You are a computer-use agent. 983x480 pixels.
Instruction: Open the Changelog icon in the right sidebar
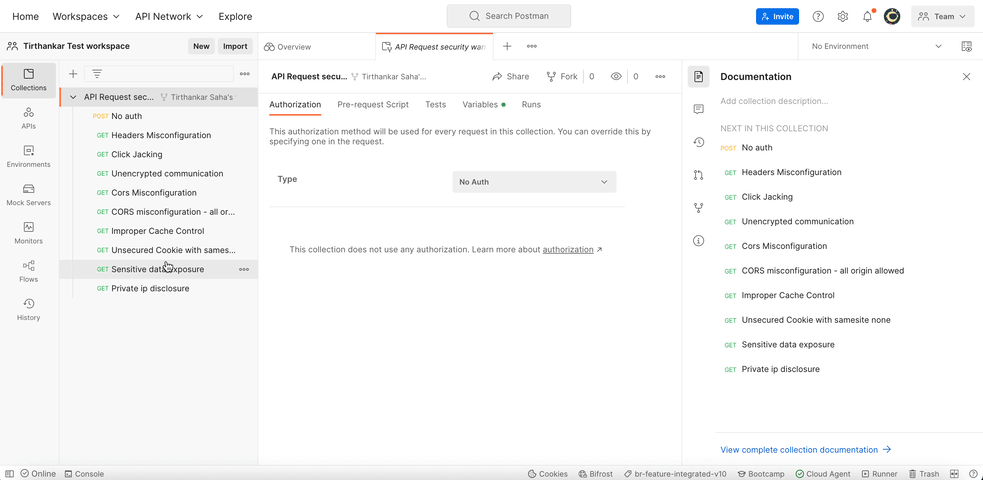click(699, 142)
